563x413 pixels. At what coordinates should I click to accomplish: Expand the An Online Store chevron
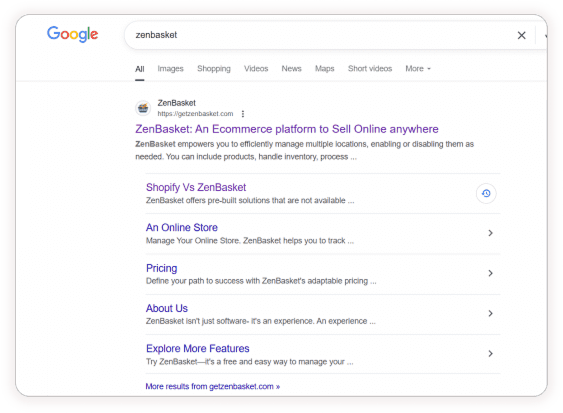[x=490, y=233]
